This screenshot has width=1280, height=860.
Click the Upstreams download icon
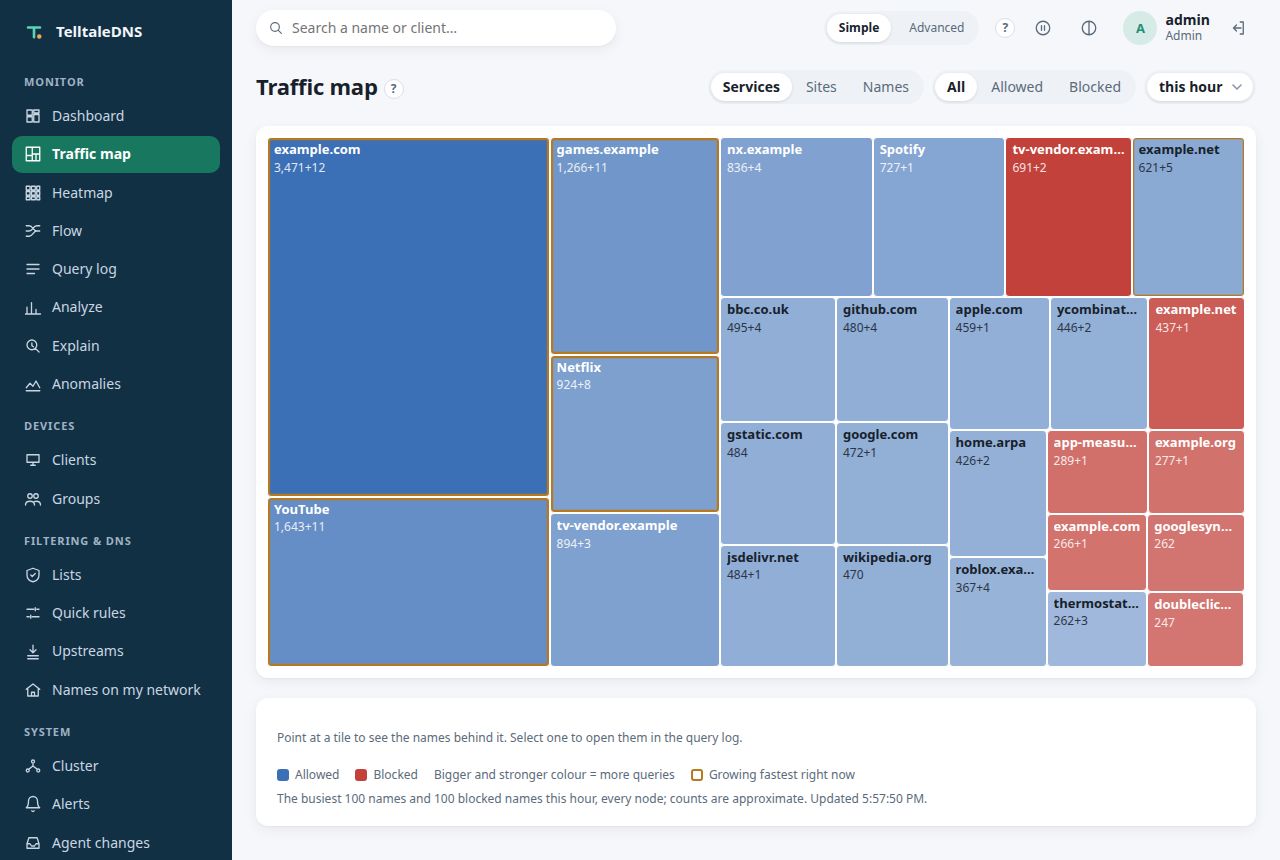coord(33,651)
